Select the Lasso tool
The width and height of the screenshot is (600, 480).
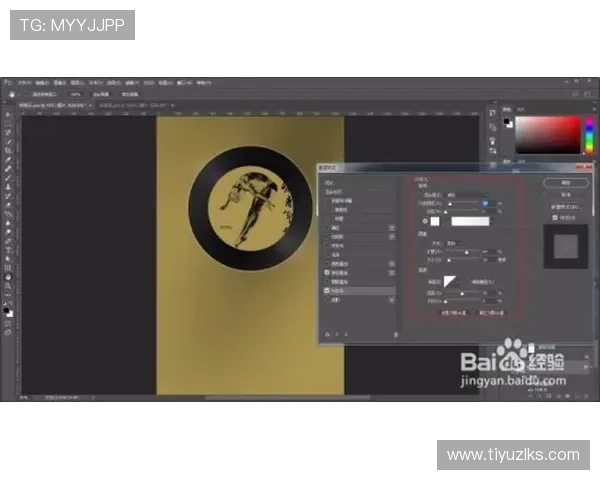(8, 133)
